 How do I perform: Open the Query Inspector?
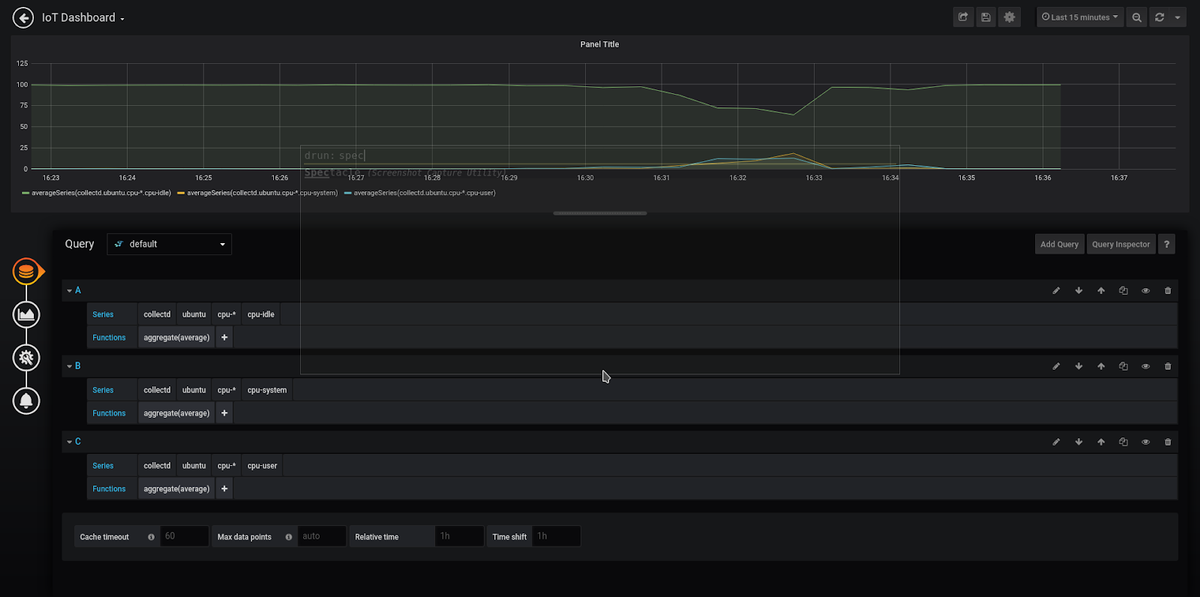(1121, 244)
